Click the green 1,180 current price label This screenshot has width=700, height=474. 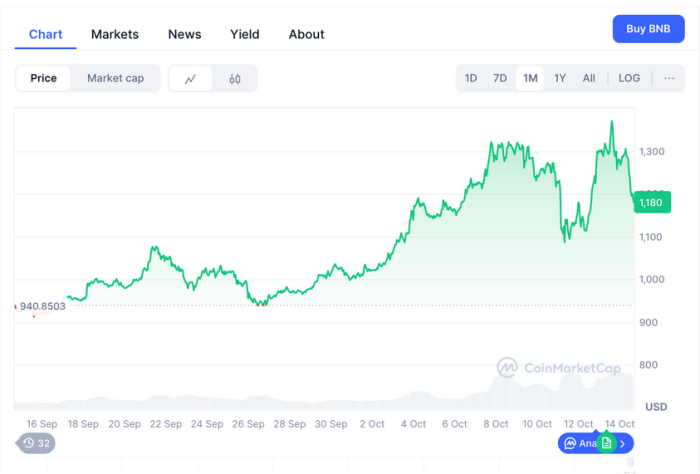click(x=651, y=203)
